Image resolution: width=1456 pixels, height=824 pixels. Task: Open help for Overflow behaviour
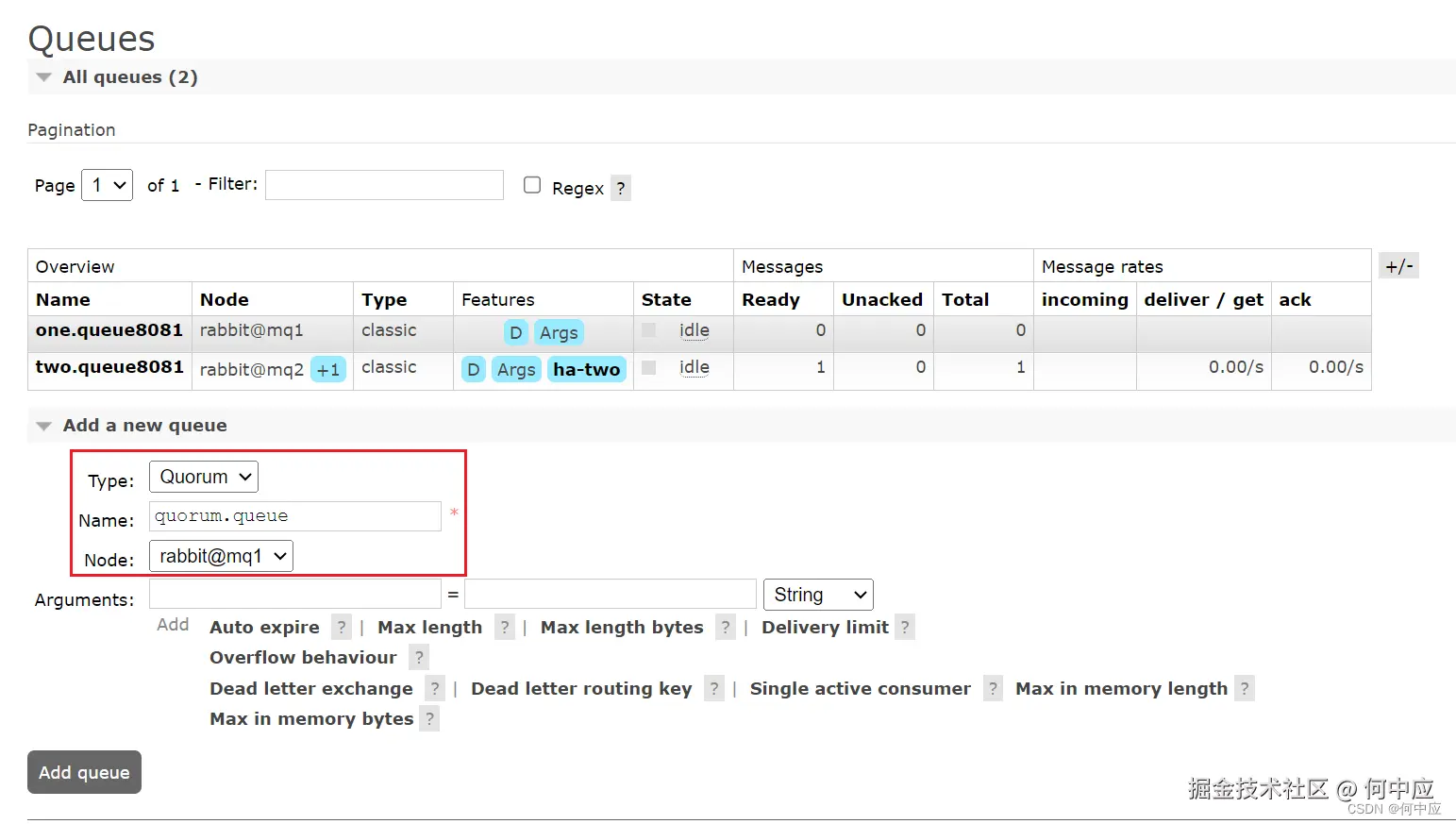click(x=419, y=658)
